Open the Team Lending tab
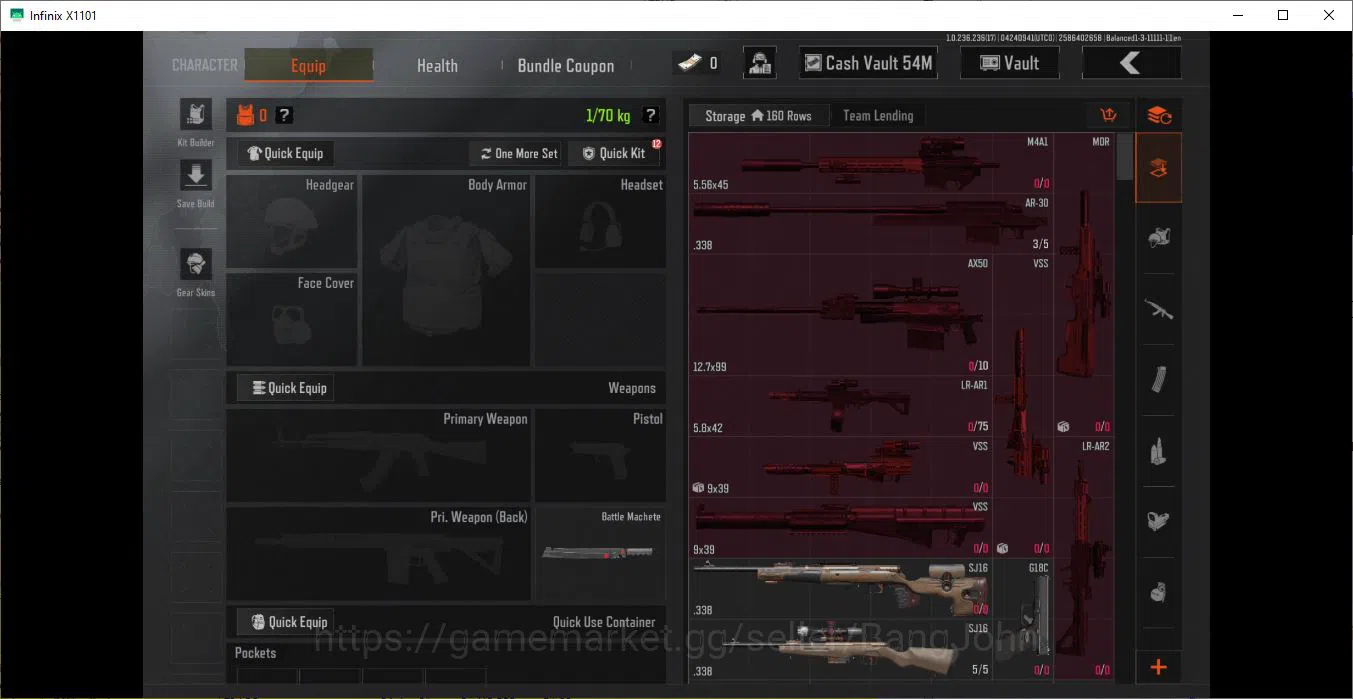This screenshot has height=699, width=1353. pos(878,116)
